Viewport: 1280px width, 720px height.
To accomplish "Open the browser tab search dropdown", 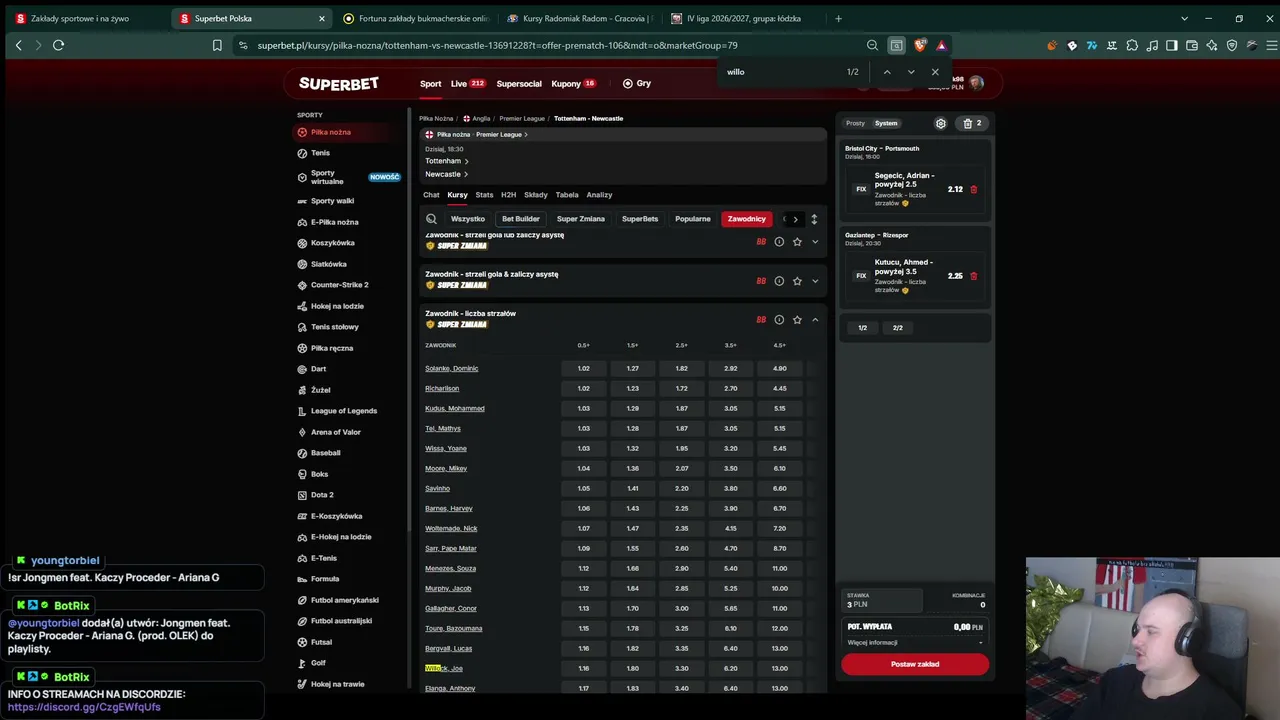I will pyautogui.click(x=1185, y=18).
